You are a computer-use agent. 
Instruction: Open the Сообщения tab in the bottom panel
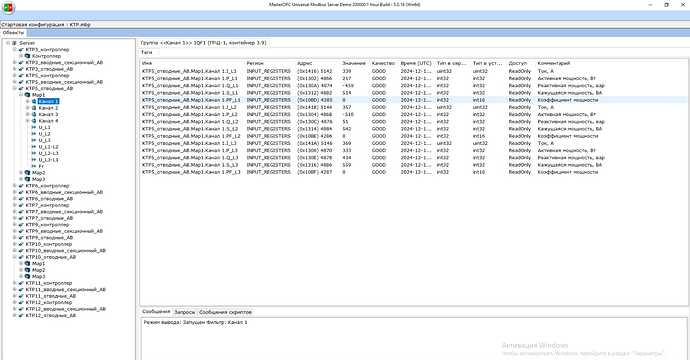pos(156,312)
